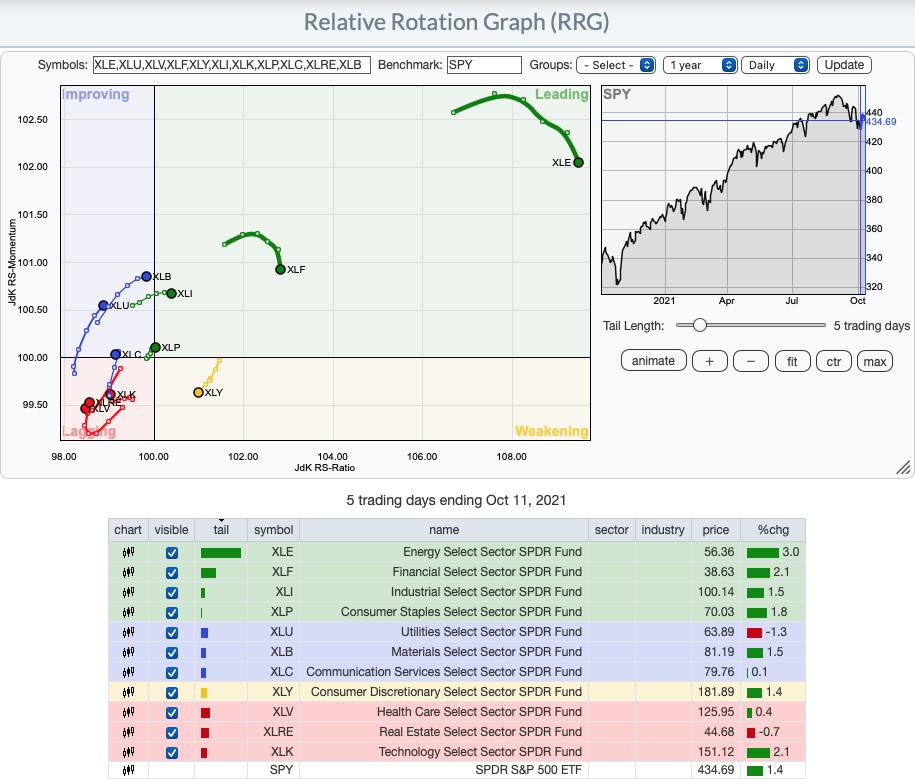Sort table by price column header

coord(715,530)
